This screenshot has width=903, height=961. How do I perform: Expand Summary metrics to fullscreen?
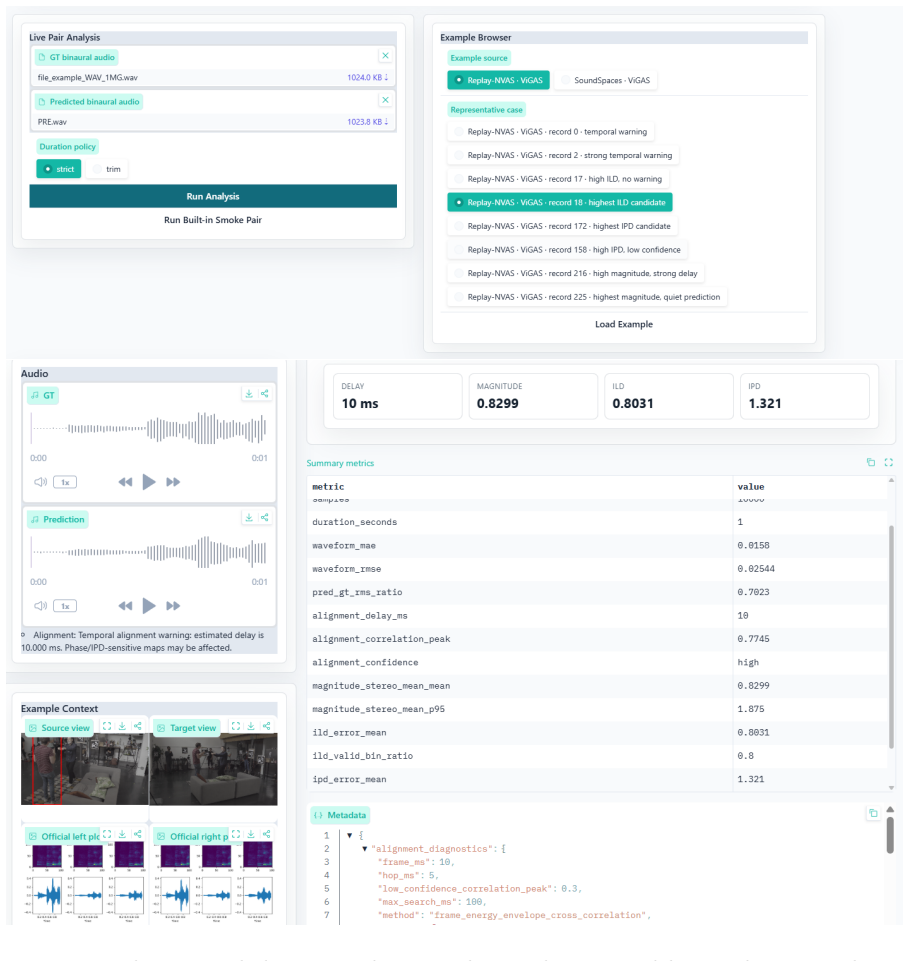click(x=888, y=463)
